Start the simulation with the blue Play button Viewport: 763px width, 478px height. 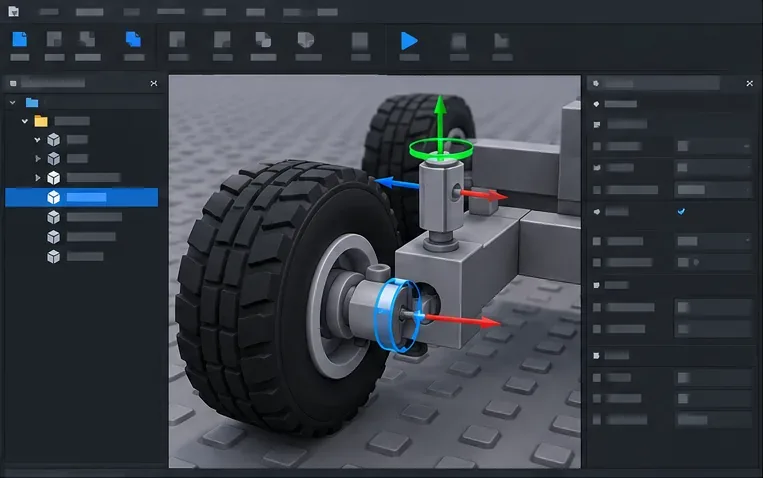click(x=409, y=40)
